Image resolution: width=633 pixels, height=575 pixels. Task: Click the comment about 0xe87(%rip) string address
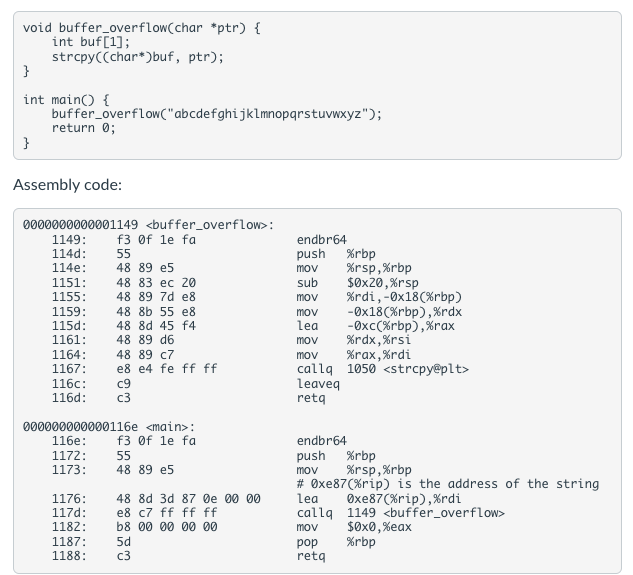(448, 484)
